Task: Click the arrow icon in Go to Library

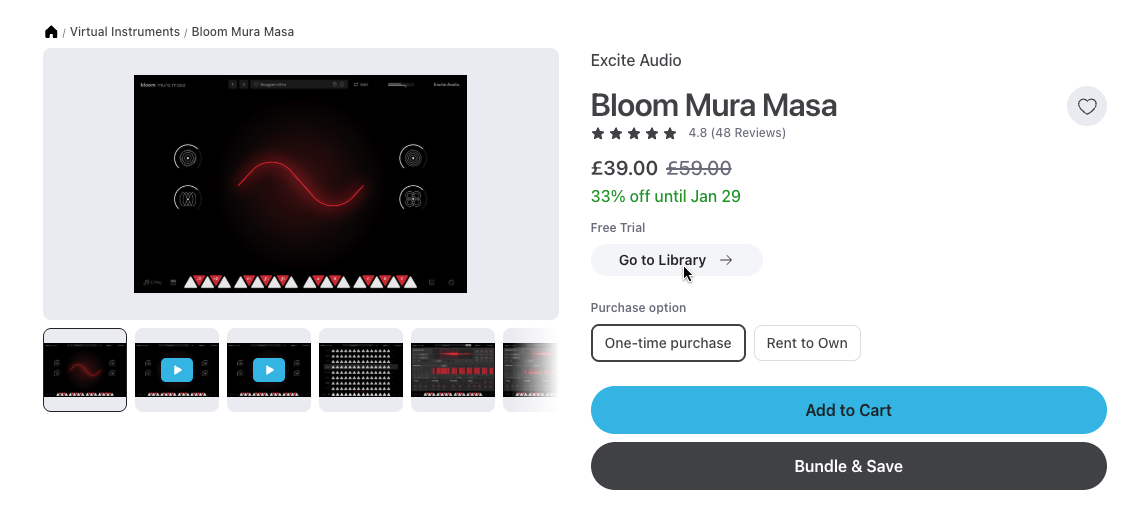Action: [726, 260]
